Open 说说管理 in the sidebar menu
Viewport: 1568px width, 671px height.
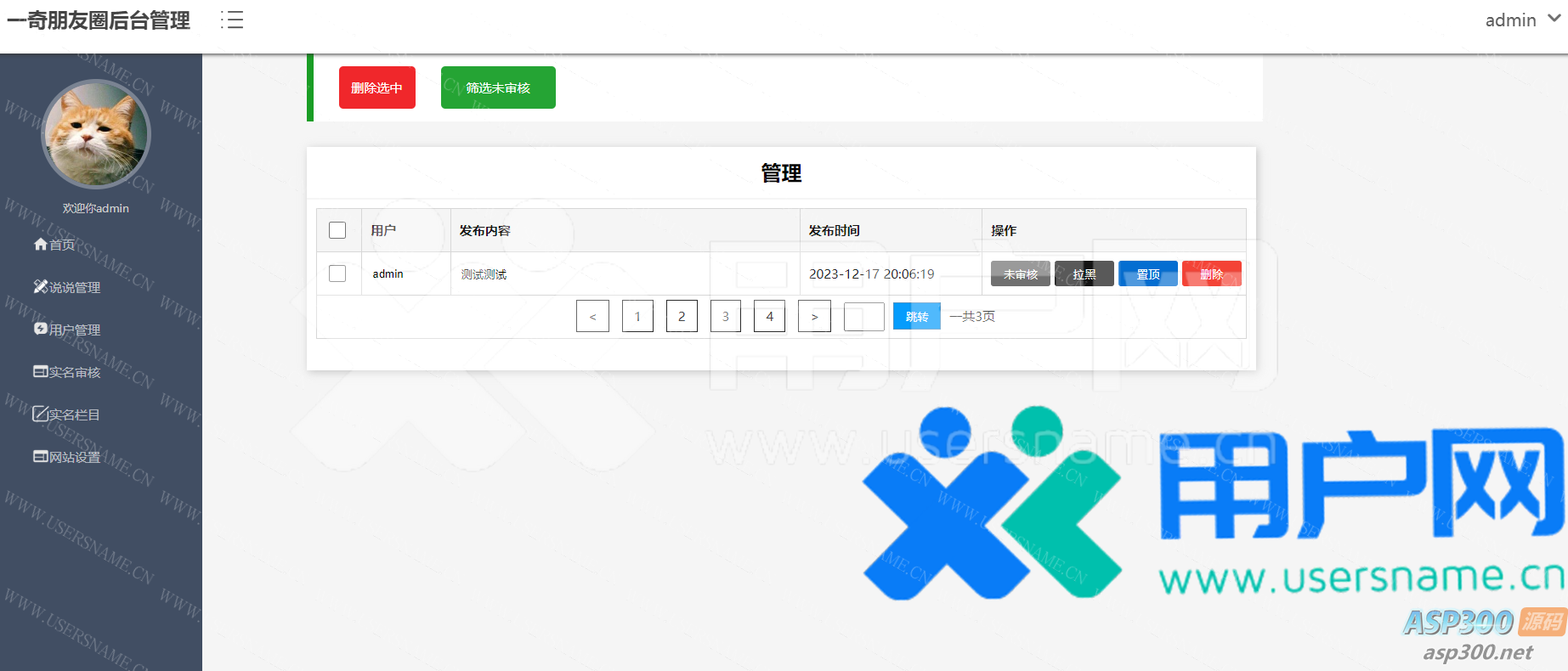(75, 287)
